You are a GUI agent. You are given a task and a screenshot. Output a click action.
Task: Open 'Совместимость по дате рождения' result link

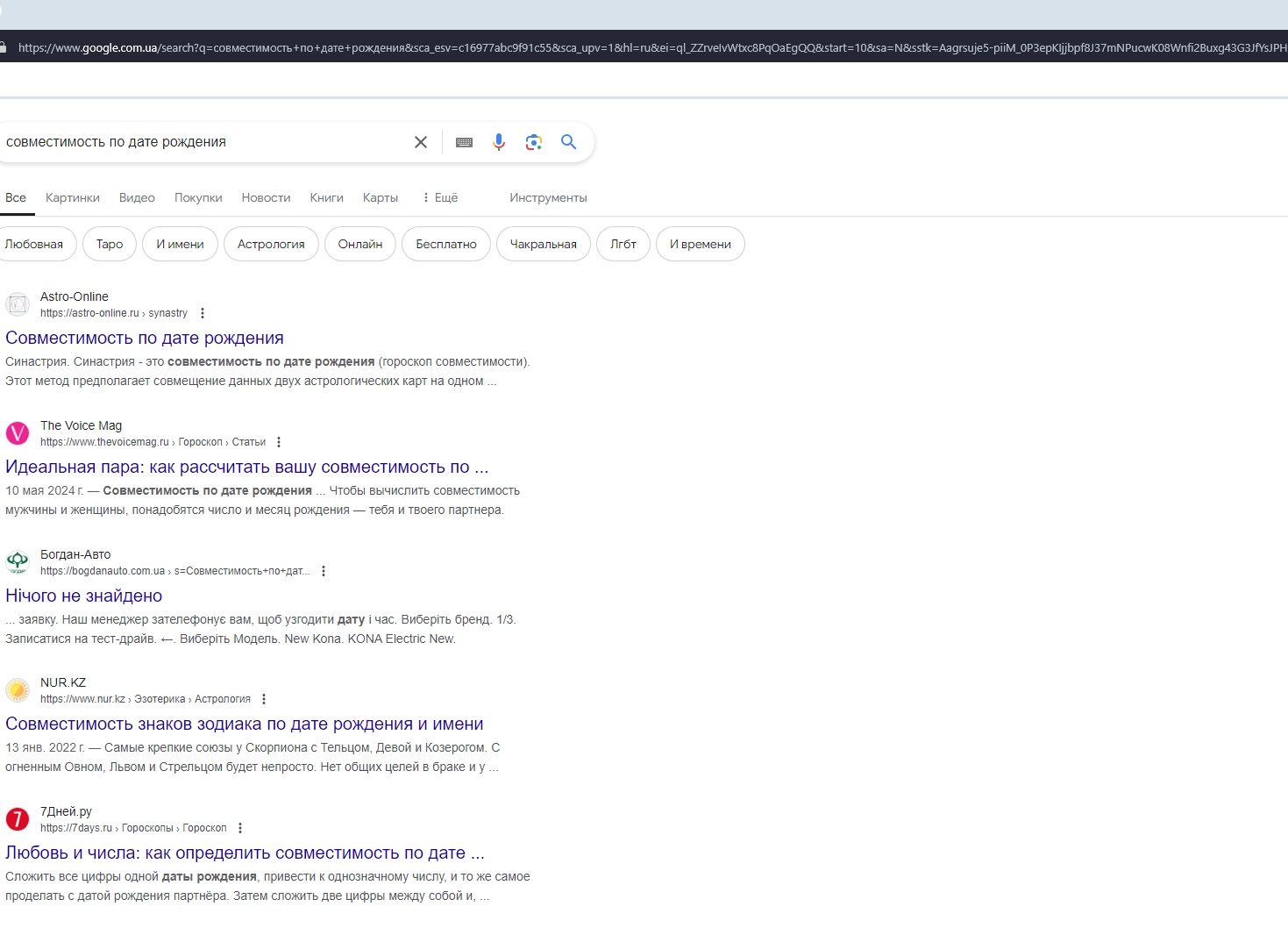click(x=145, y=338)
